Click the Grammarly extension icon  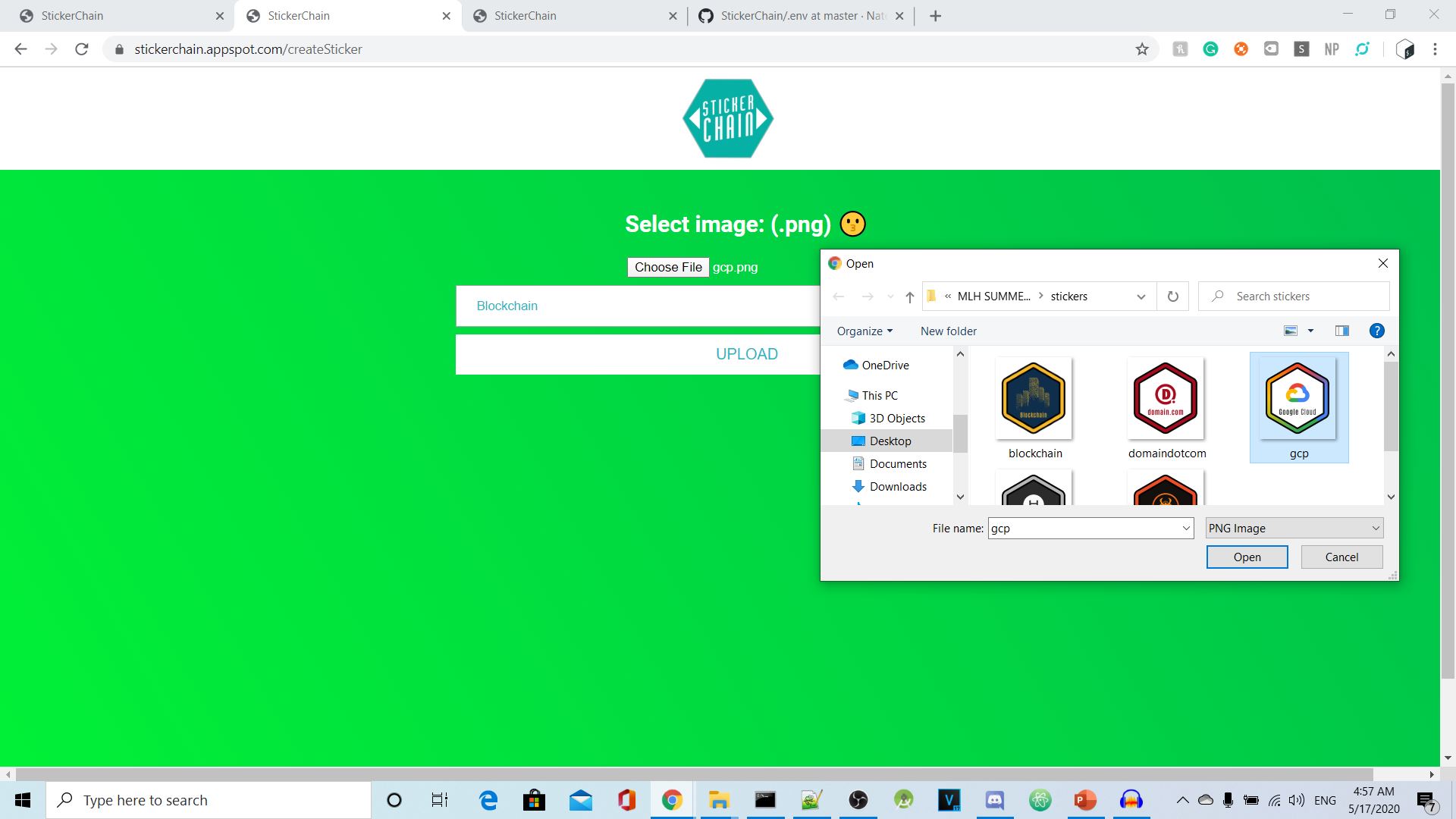coord(1210,49)
